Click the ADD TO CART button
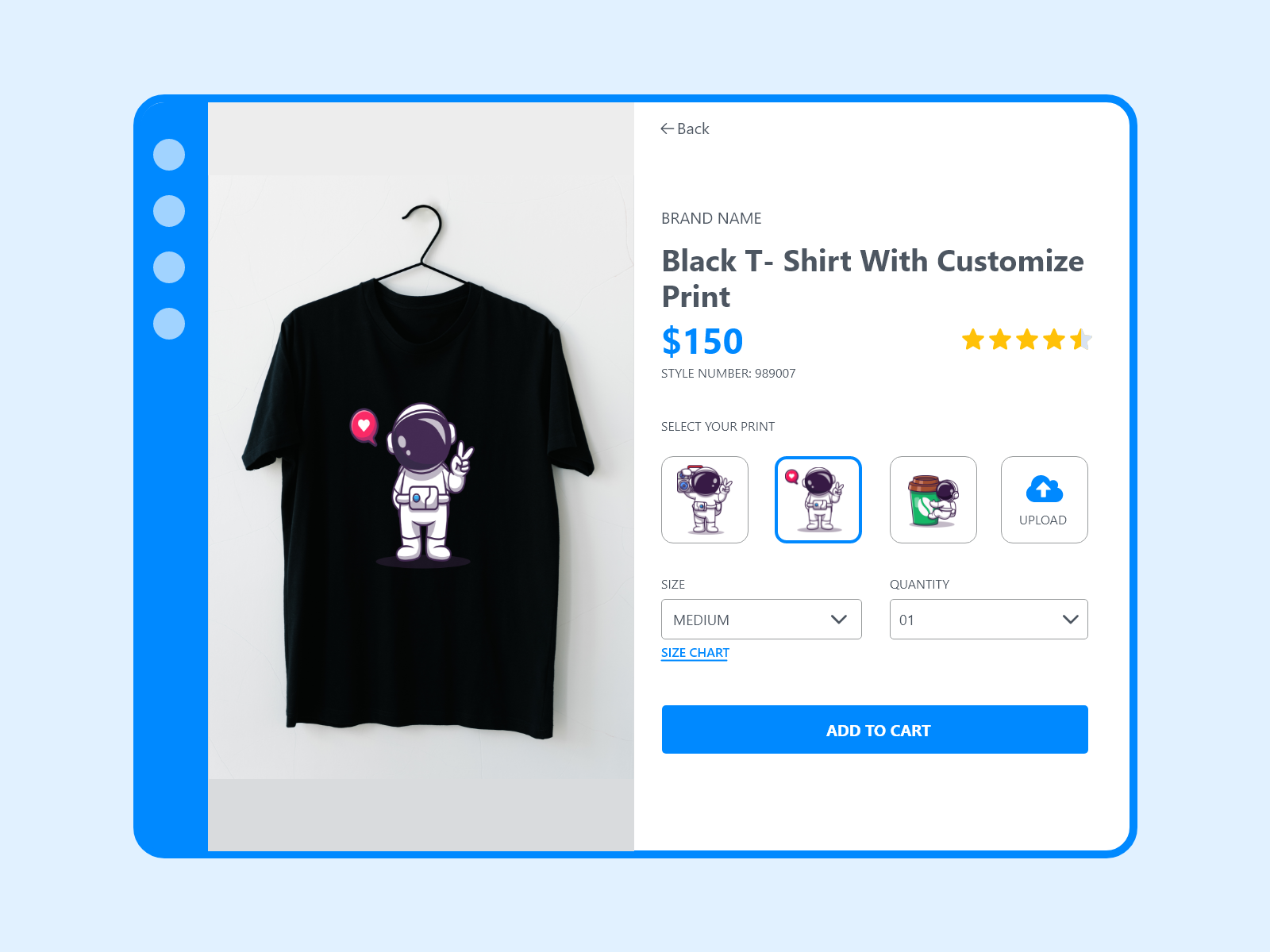The width and height of the screenshot is (1270, 952). pyautogui.click(x=875, y=730)
